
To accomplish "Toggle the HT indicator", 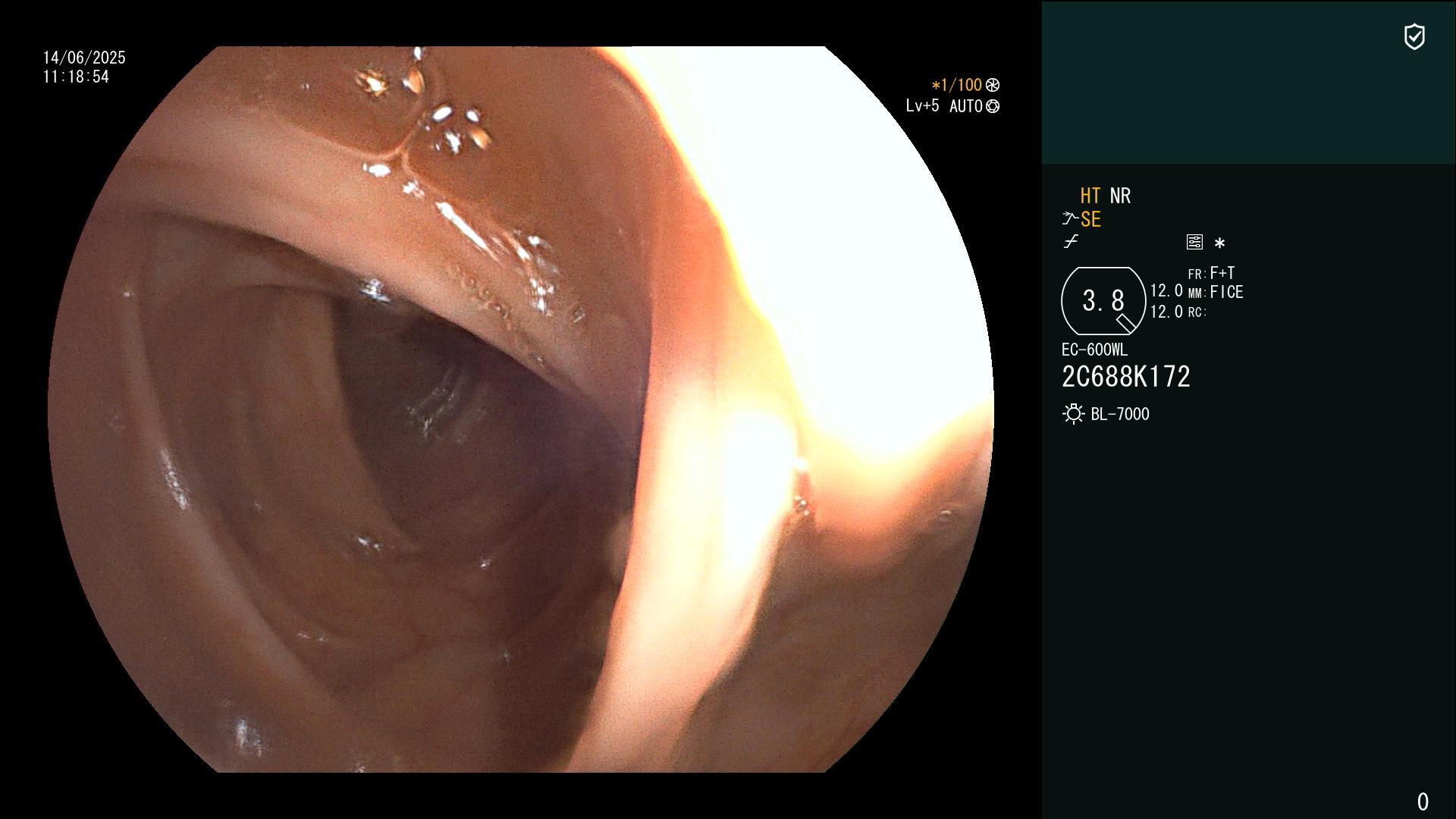I will coord(1090,196).
